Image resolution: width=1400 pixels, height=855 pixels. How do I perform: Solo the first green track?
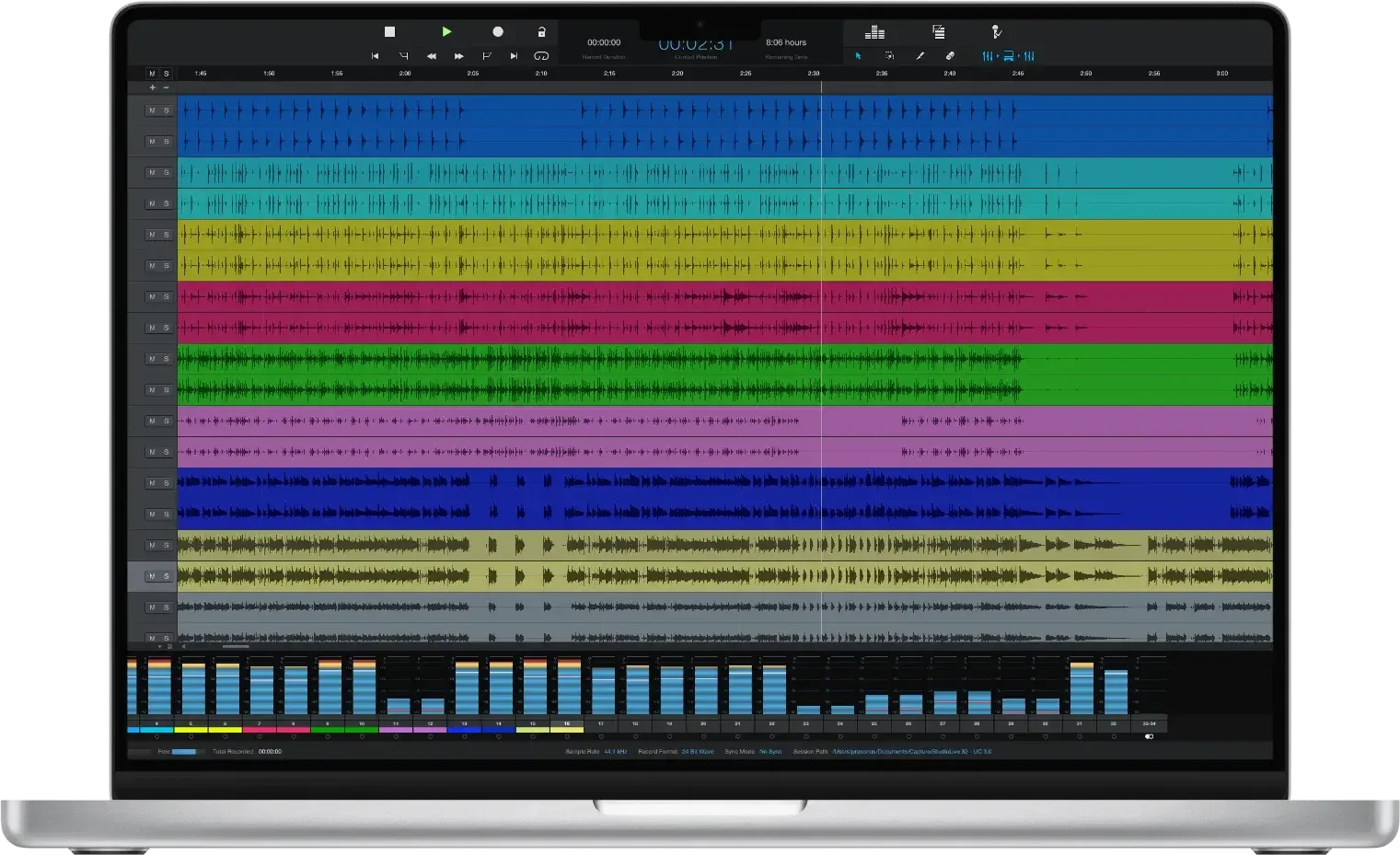coord(167,359)
